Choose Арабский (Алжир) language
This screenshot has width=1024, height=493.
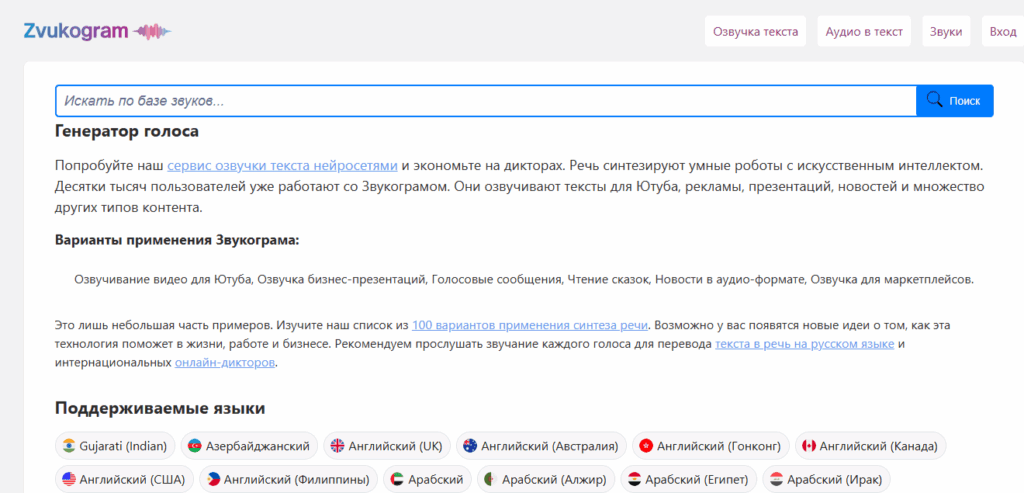click(545, 479)
